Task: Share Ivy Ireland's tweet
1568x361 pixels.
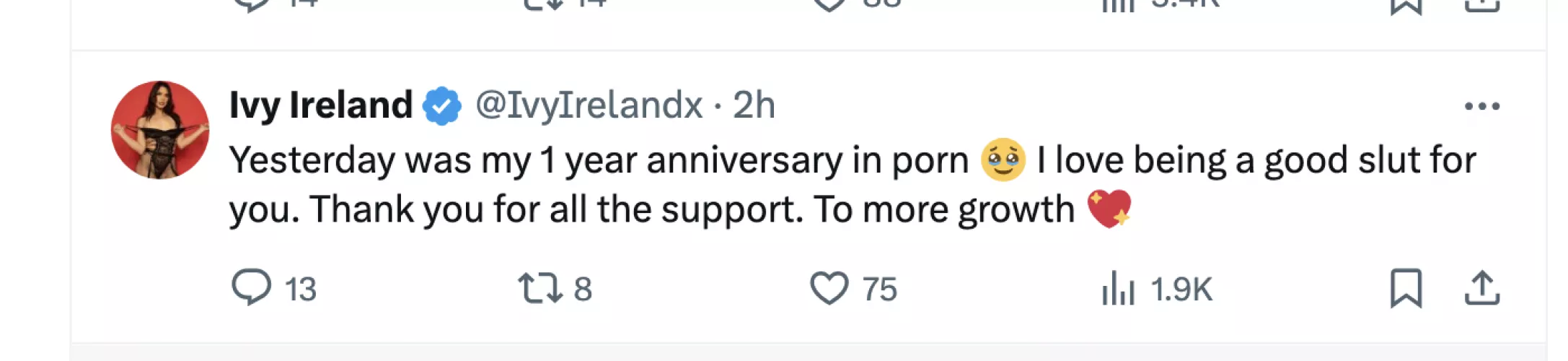Action: tap(1482, 287)
